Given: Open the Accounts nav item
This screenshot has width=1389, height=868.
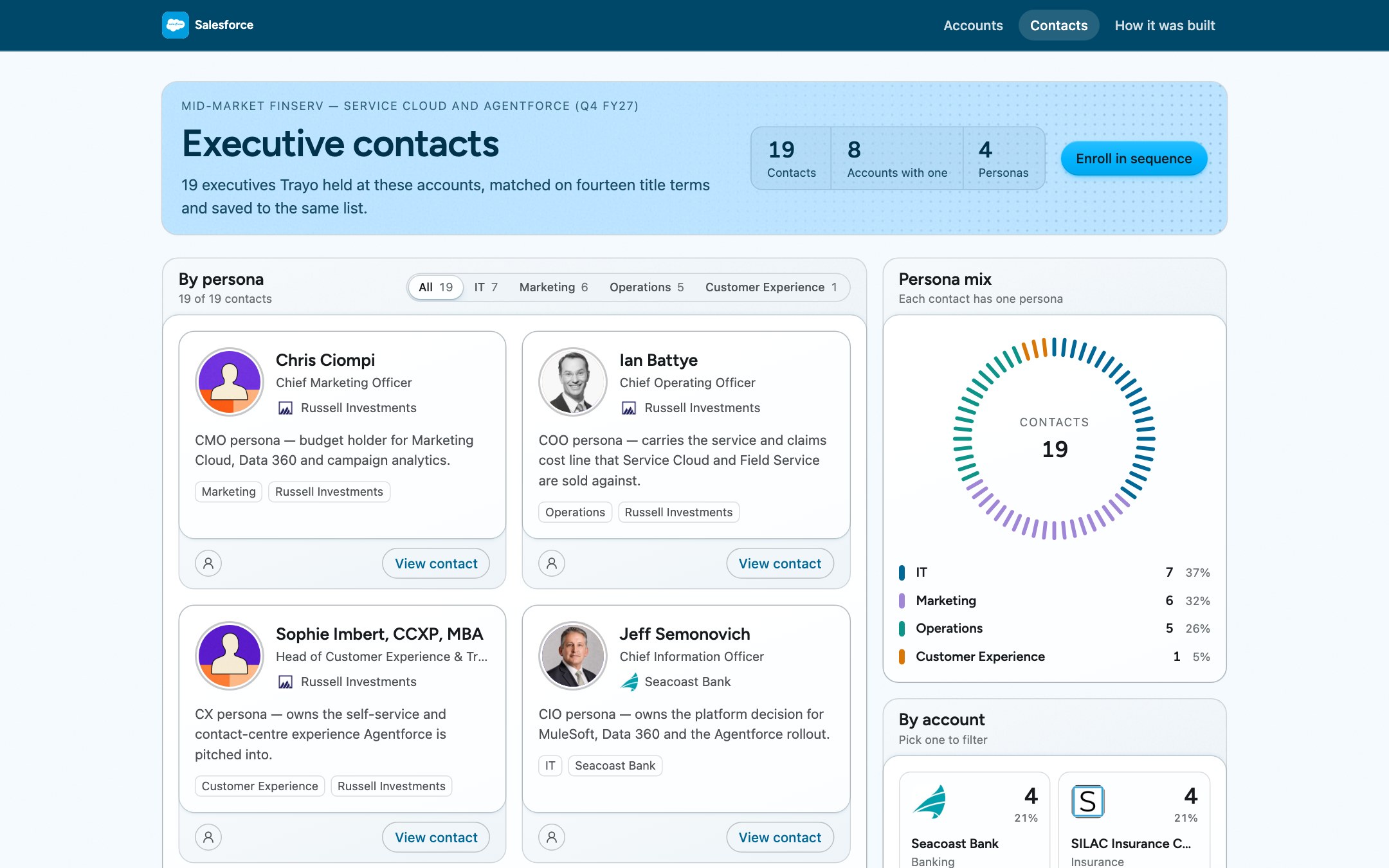Looking at the screenshot, I should coord(973,25).
